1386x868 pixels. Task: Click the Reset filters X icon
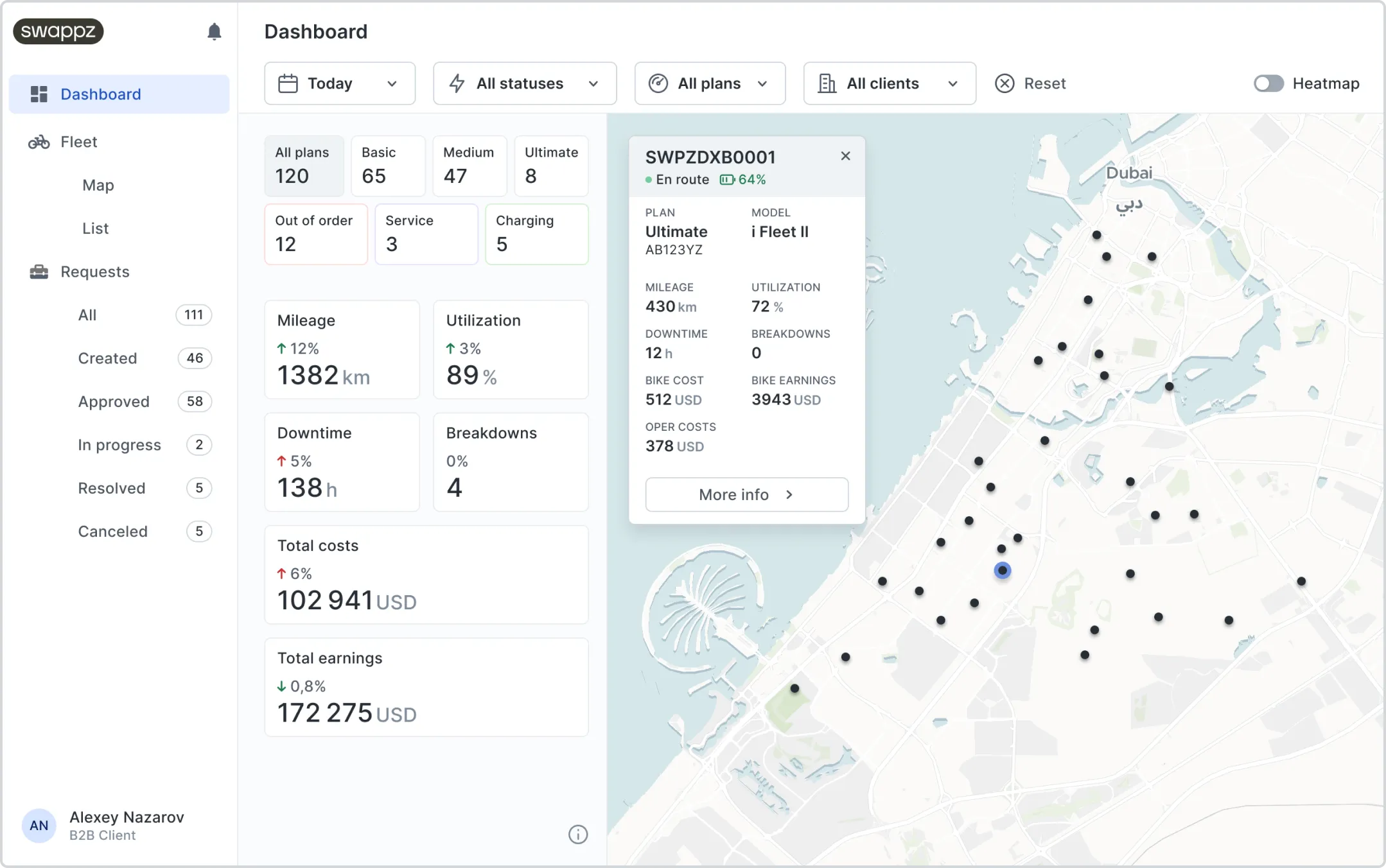click(x=1004, y=83)
